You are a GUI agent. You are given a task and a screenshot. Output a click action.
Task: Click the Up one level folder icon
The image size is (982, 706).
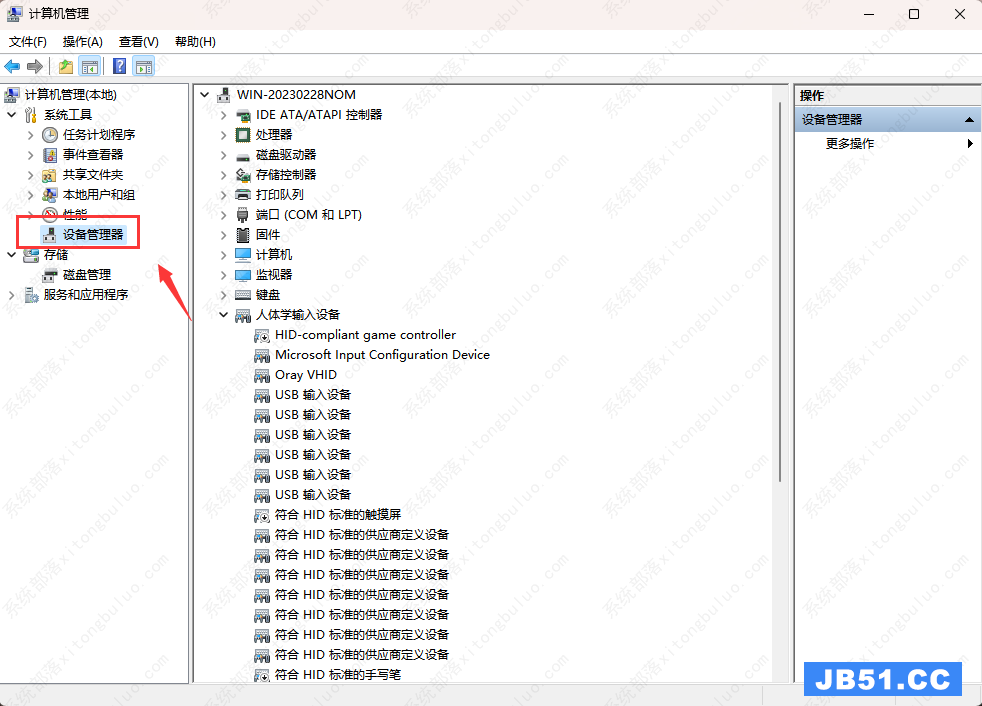tap(65, 67)
